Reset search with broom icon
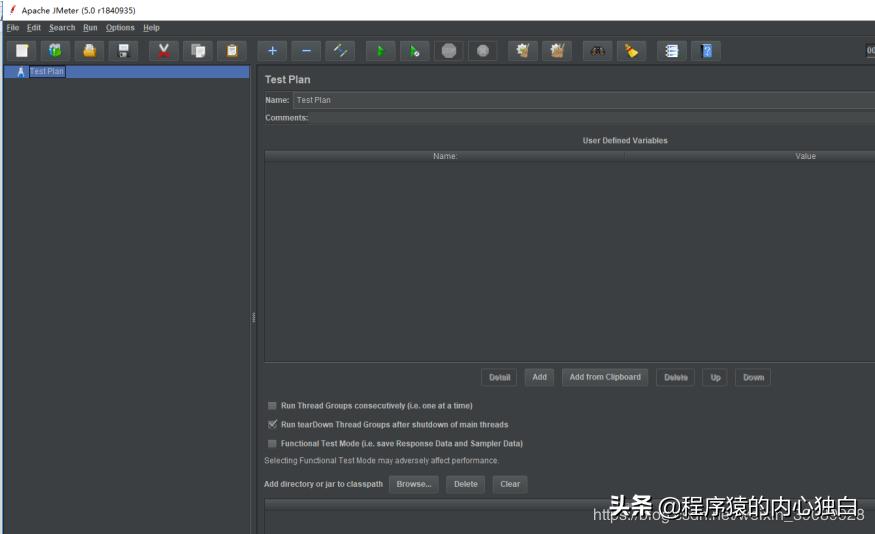 pos(631,51)
